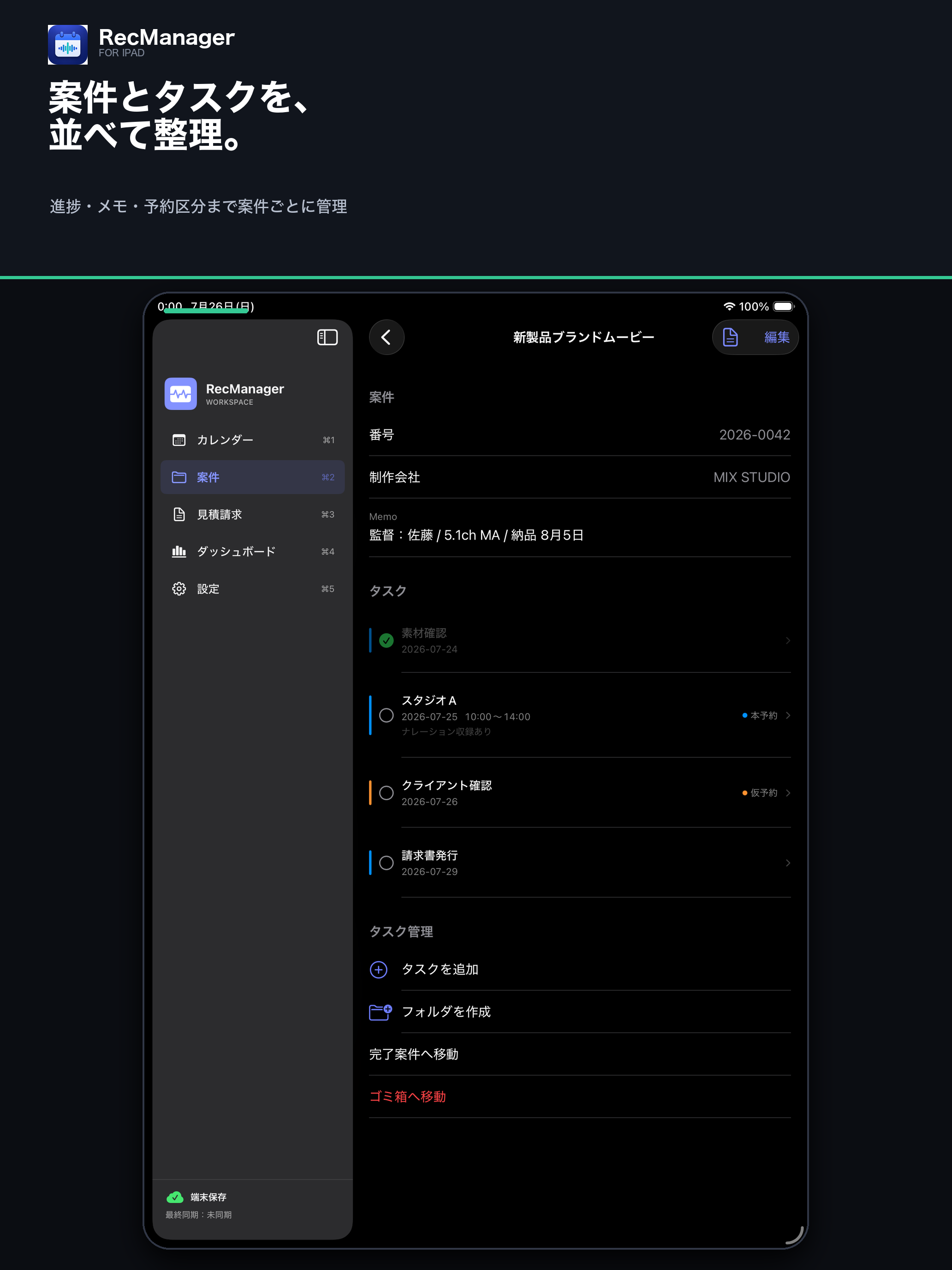Click the plus circle icon for タスクを追加

(x=378, y=970)
